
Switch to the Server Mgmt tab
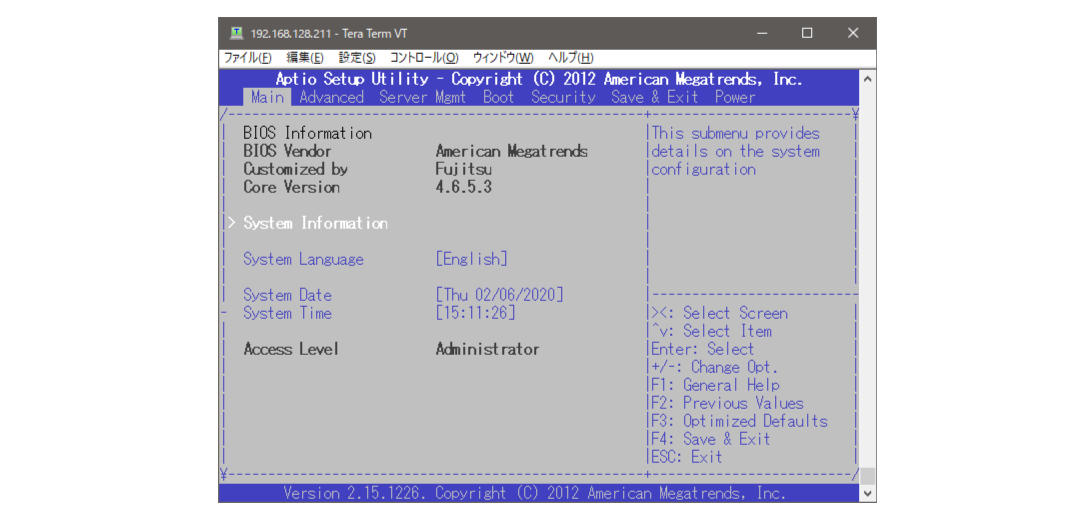pyautogui.click(x=422, y=97)
